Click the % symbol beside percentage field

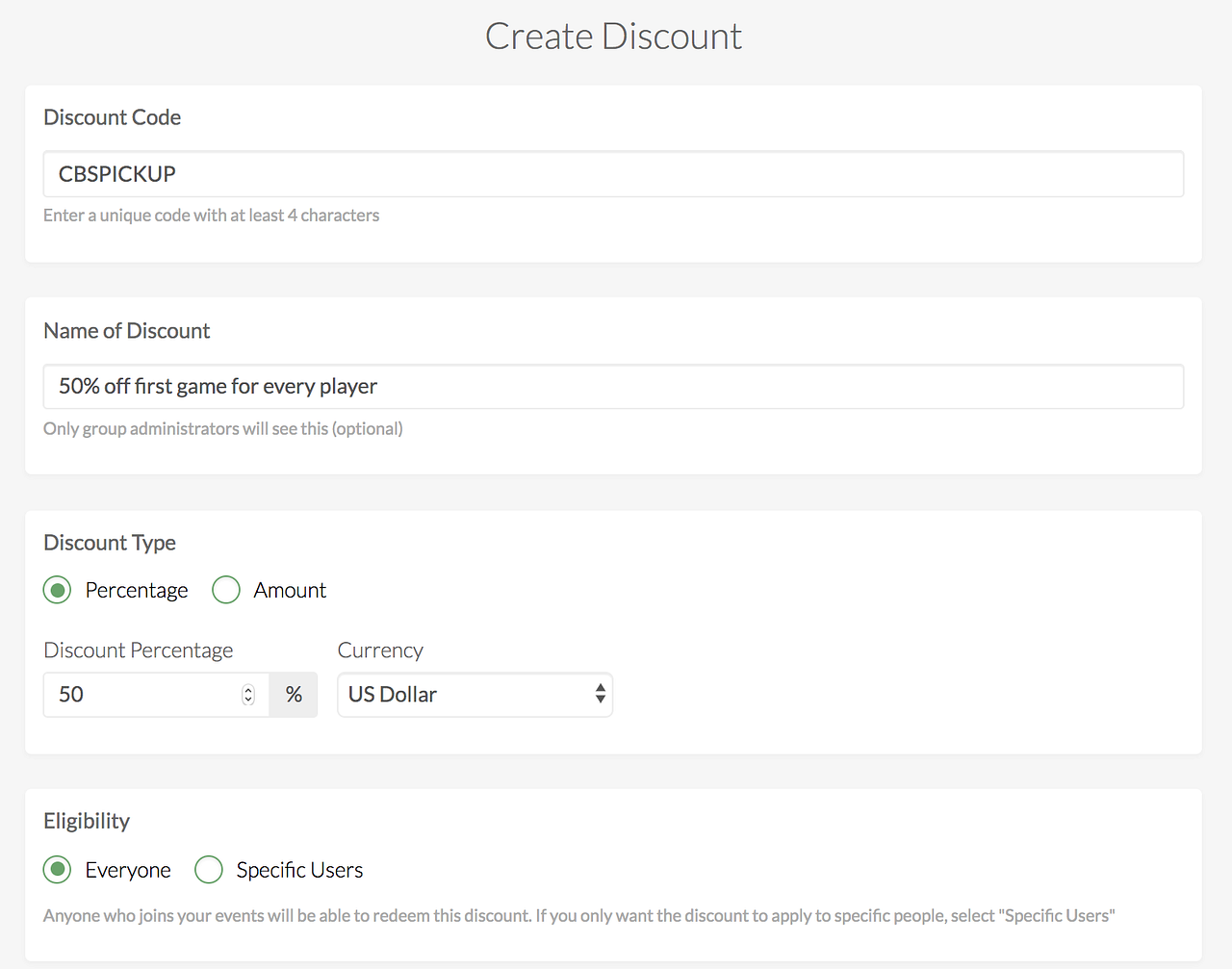click(294, 695)
